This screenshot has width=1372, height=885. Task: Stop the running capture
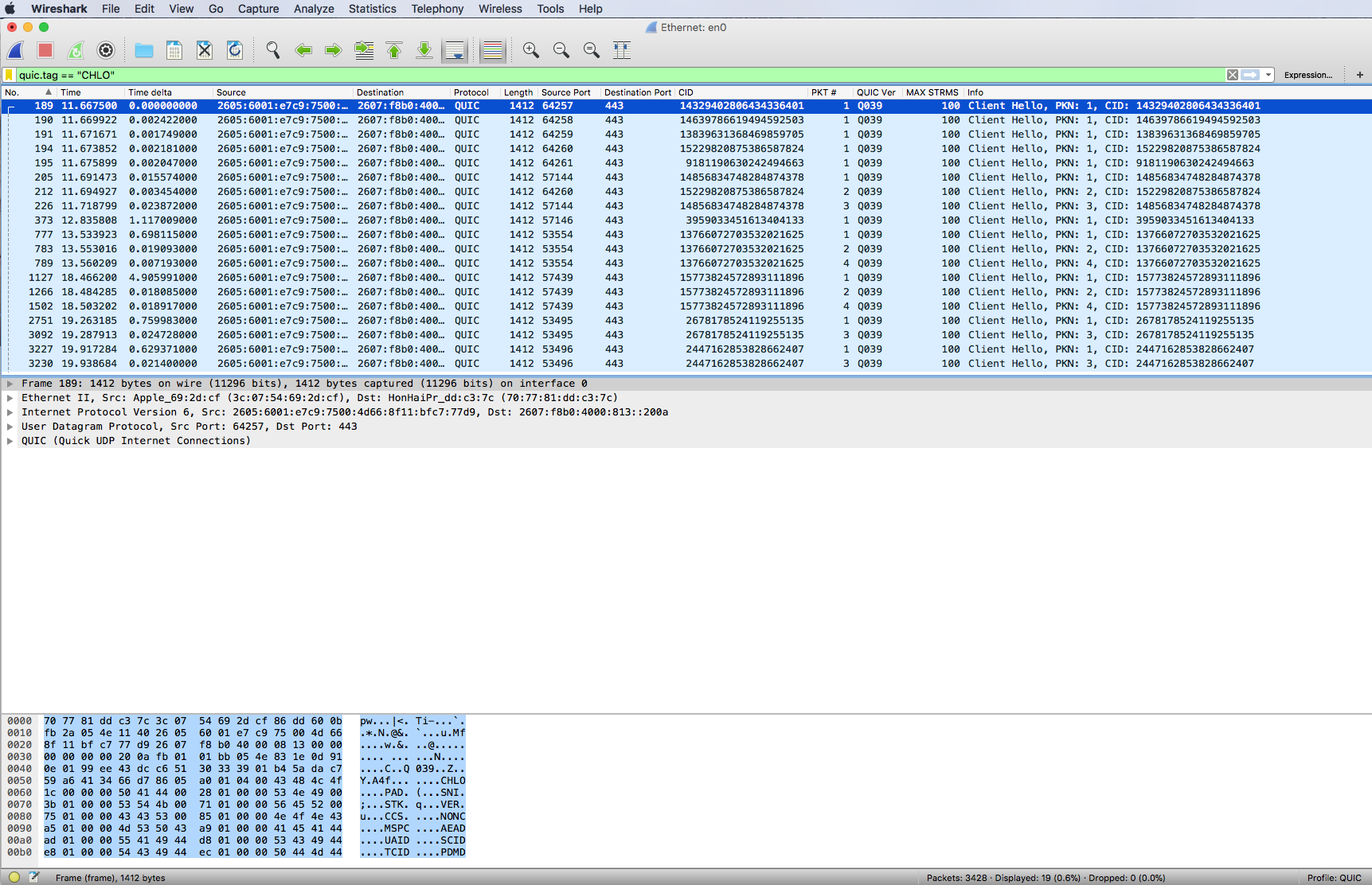coord(45,50)
